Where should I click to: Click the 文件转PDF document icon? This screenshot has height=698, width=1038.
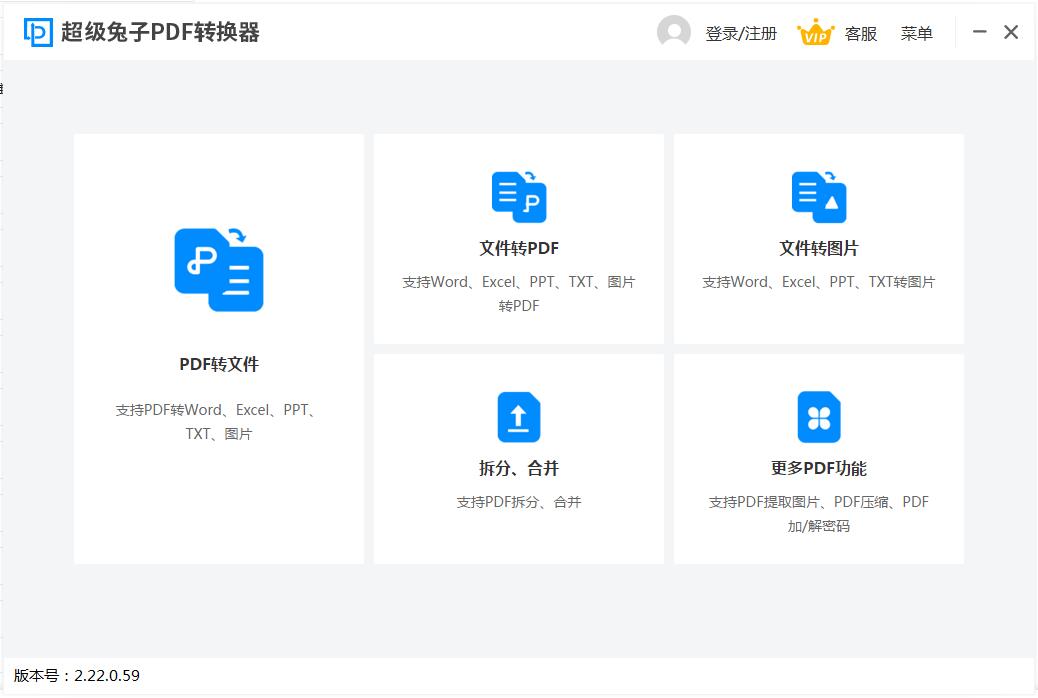pos(518,197)
